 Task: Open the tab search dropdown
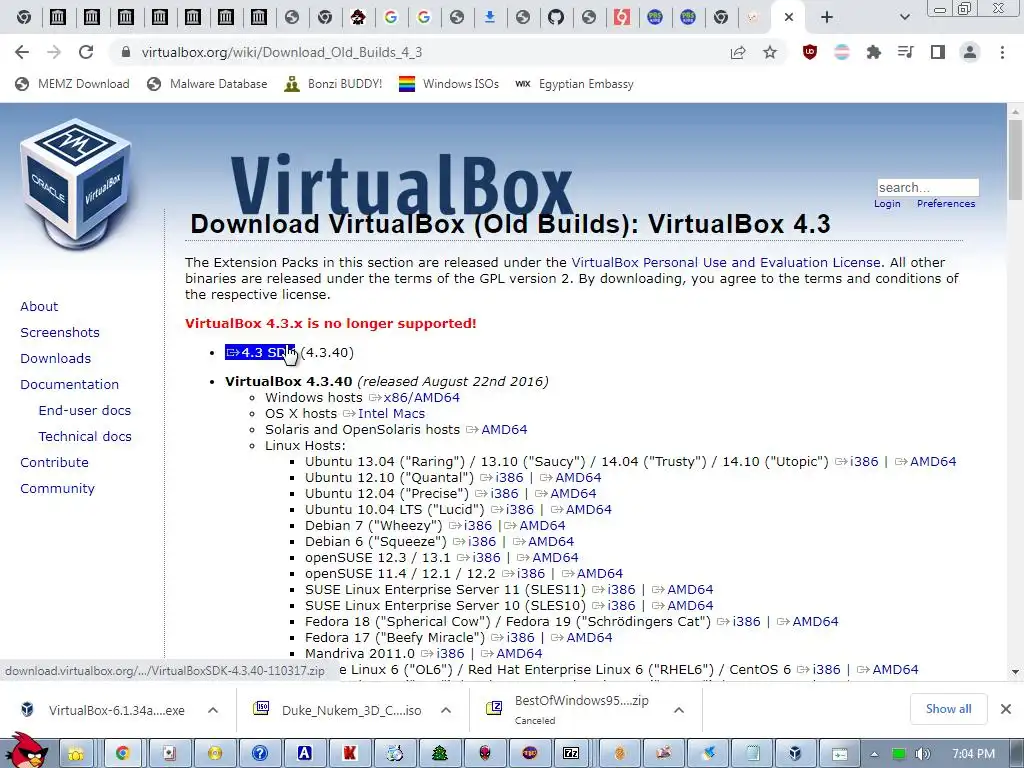coord(904,17)
